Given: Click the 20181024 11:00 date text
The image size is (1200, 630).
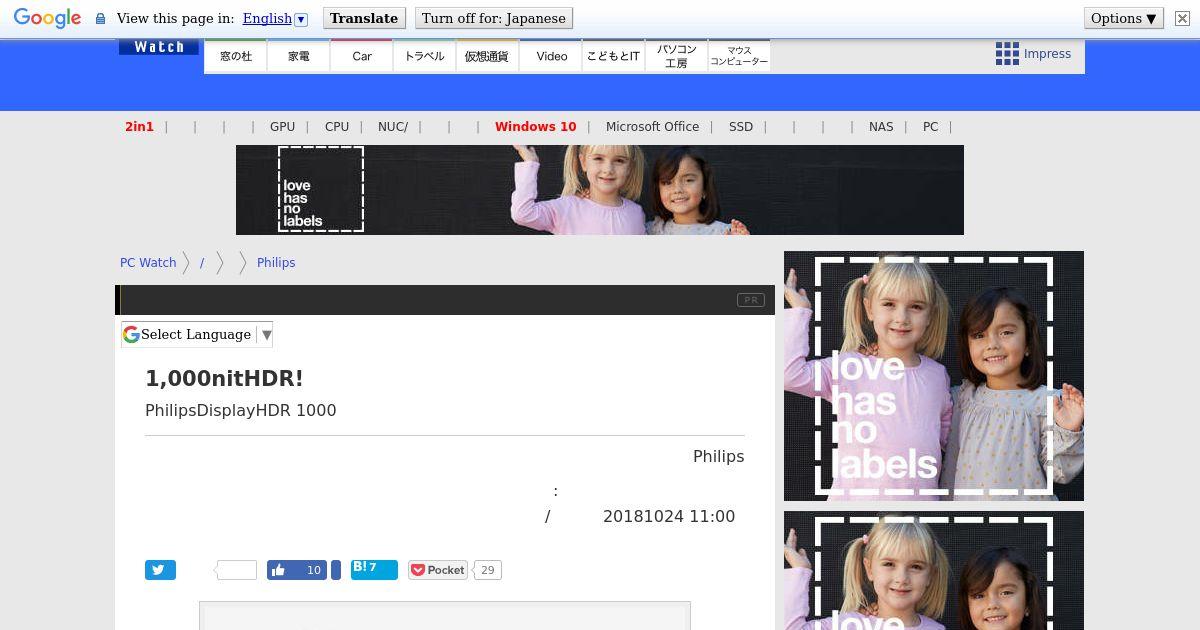Looking at the screenshot, I should [x=669, y=516].
